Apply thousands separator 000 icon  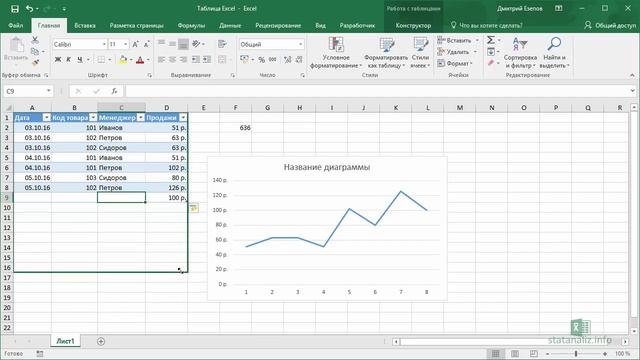[272, 60]
